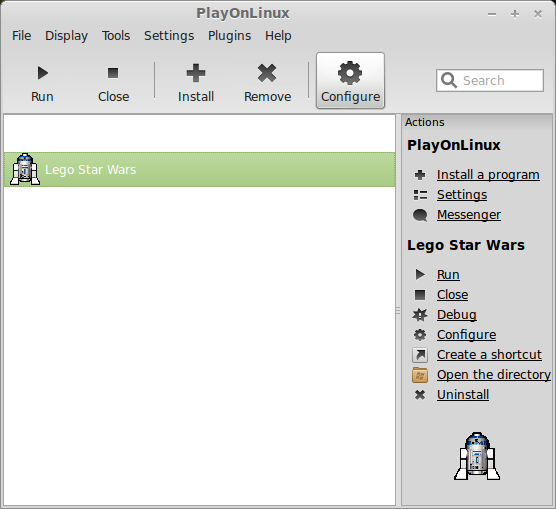
Task: Close the PlayOnLinux window via title bar X
Action: (x=538, y=14)
